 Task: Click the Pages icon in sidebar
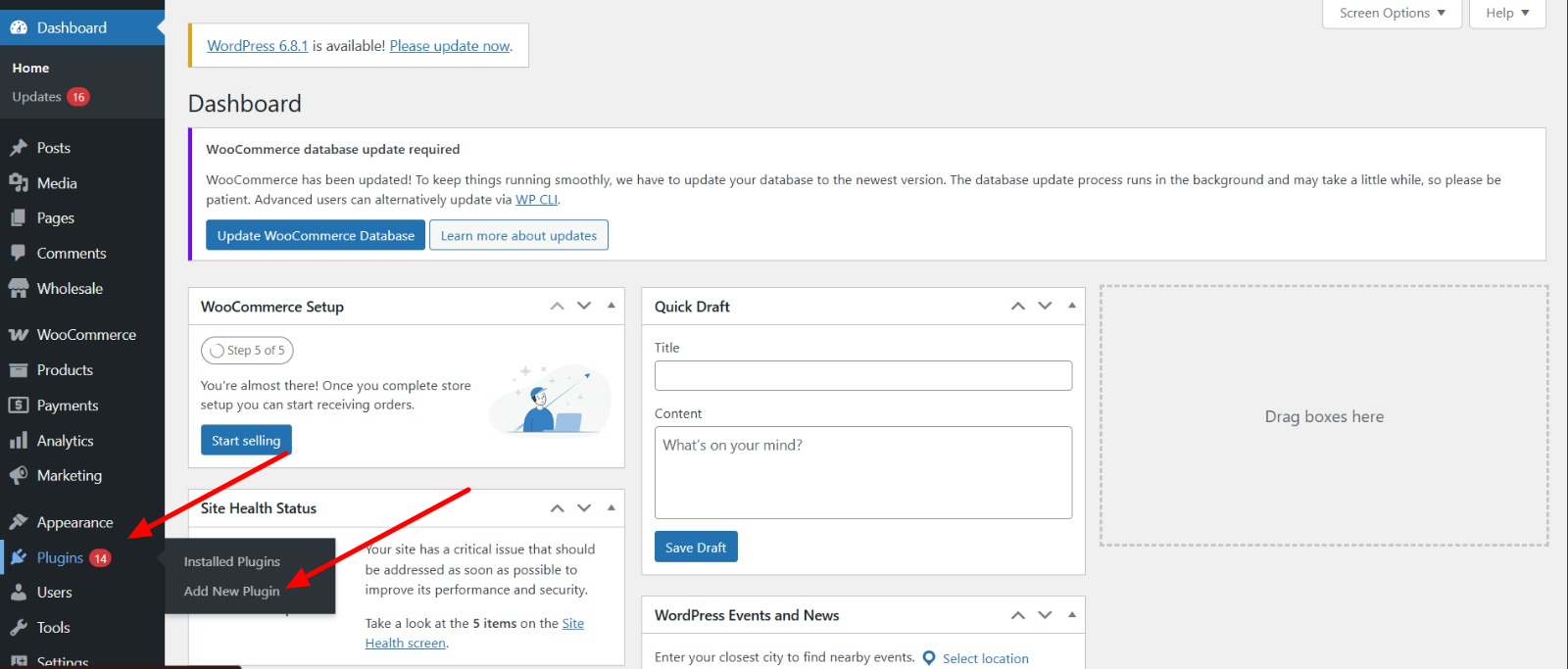19,218
